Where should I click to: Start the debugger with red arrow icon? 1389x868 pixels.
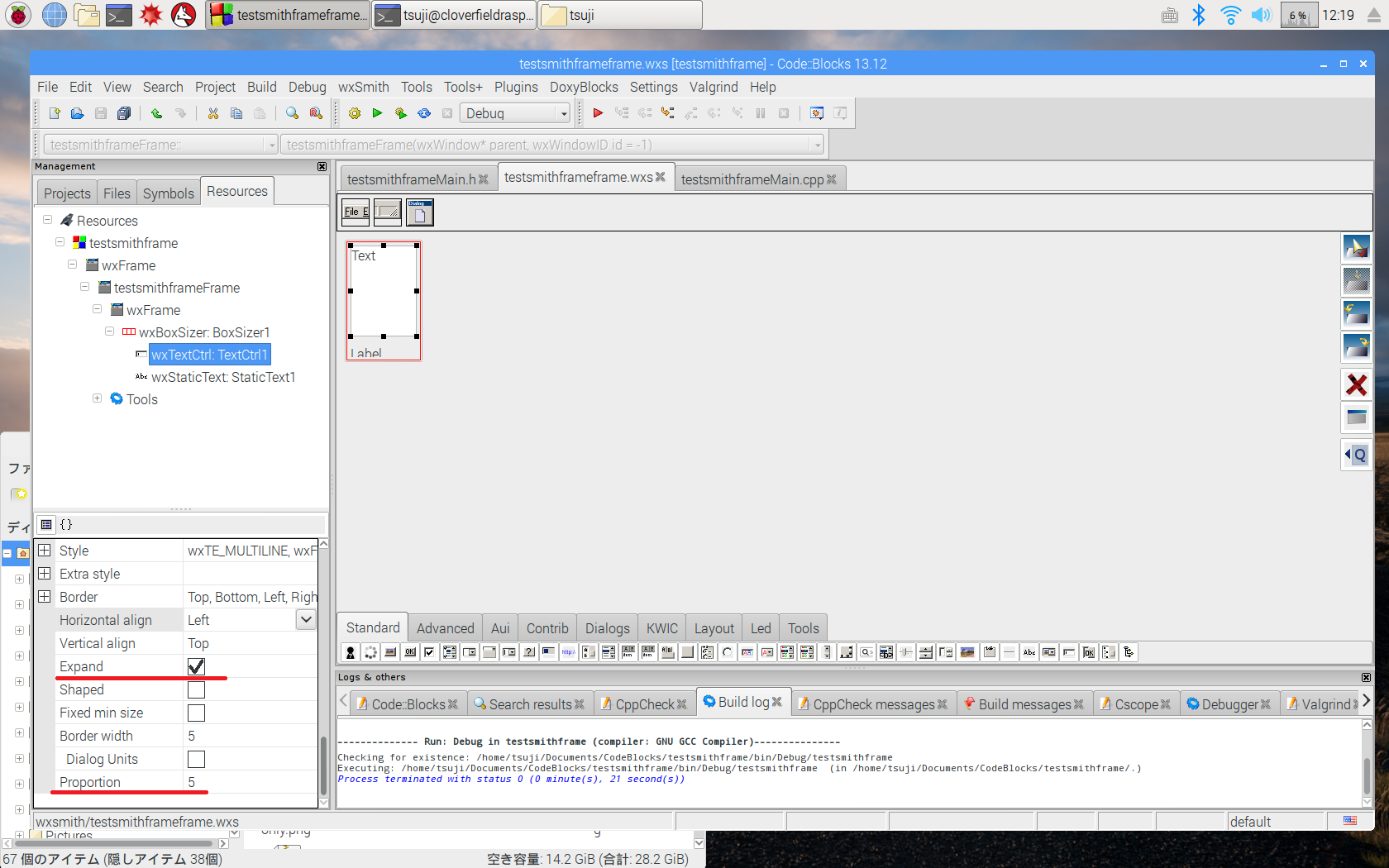click(598, 113)
